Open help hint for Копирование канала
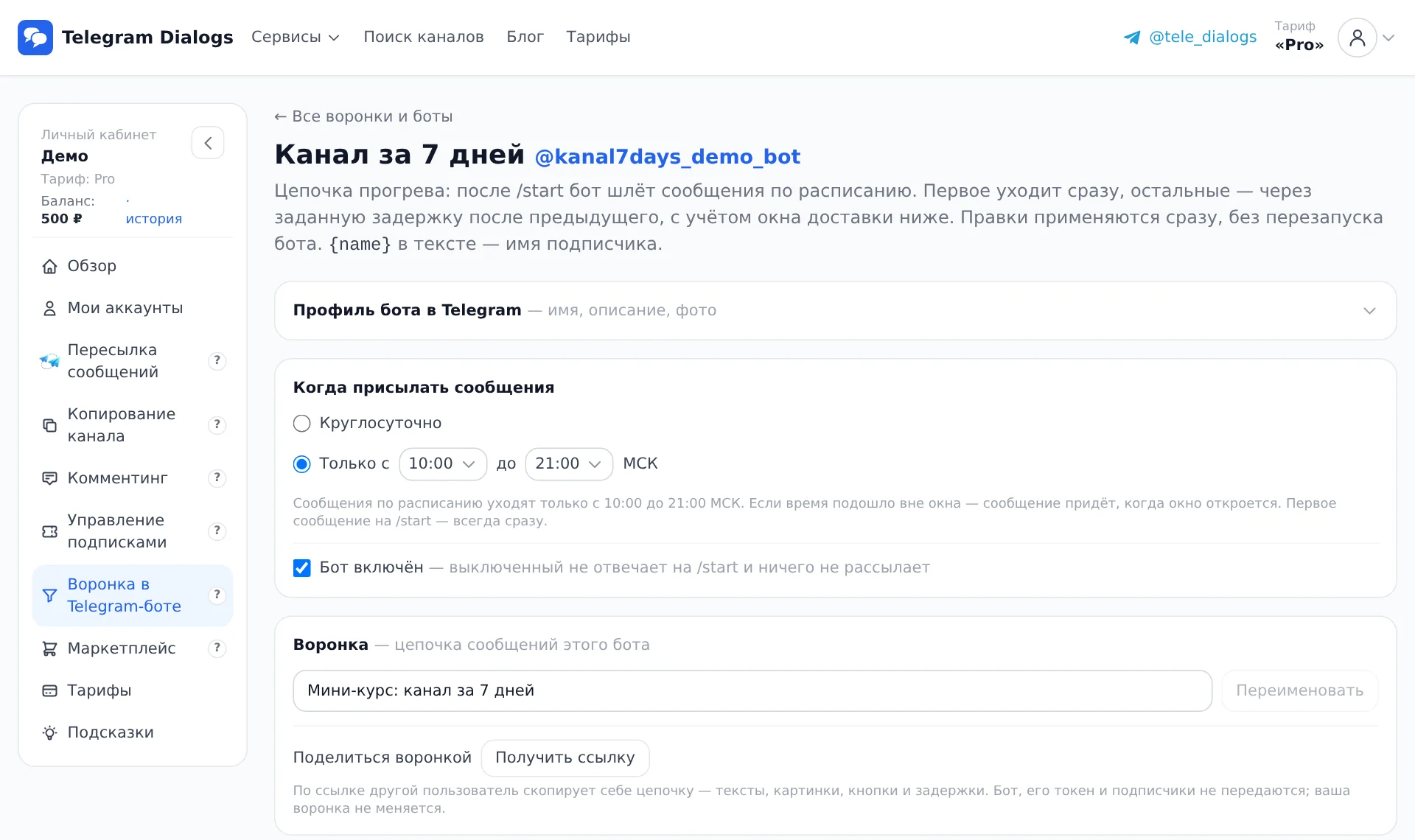 click(x=217, y=424)
